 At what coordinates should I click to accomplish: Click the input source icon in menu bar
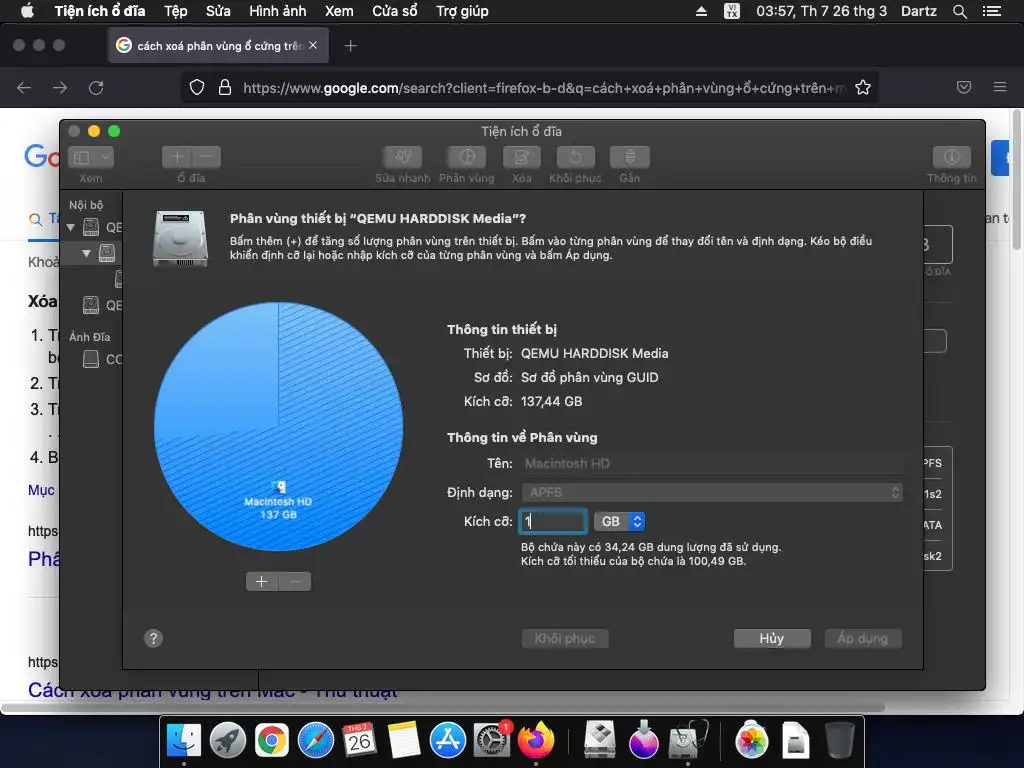(732, 11)
